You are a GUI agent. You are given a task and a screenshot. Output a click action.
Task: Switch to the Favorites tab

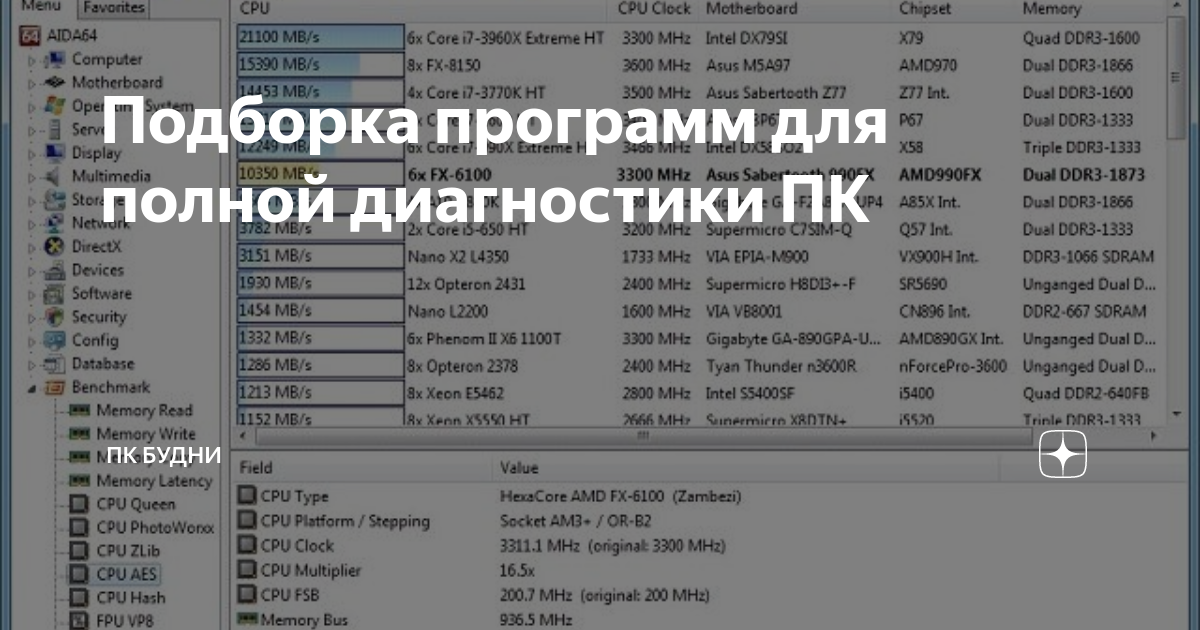click(x=113, y=9)
